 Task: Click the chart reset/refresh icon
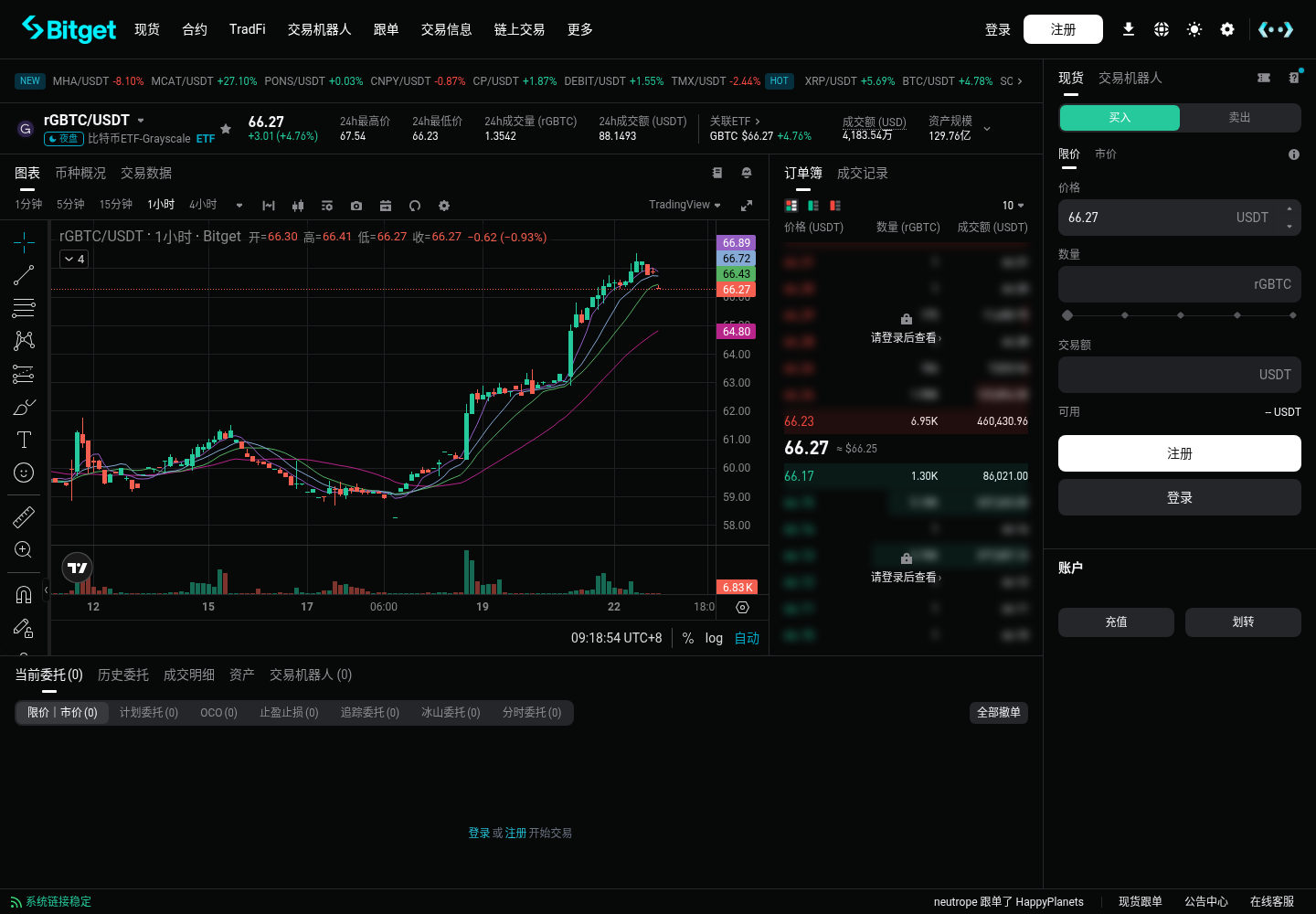pyautogui.click(x=415, y=206)
